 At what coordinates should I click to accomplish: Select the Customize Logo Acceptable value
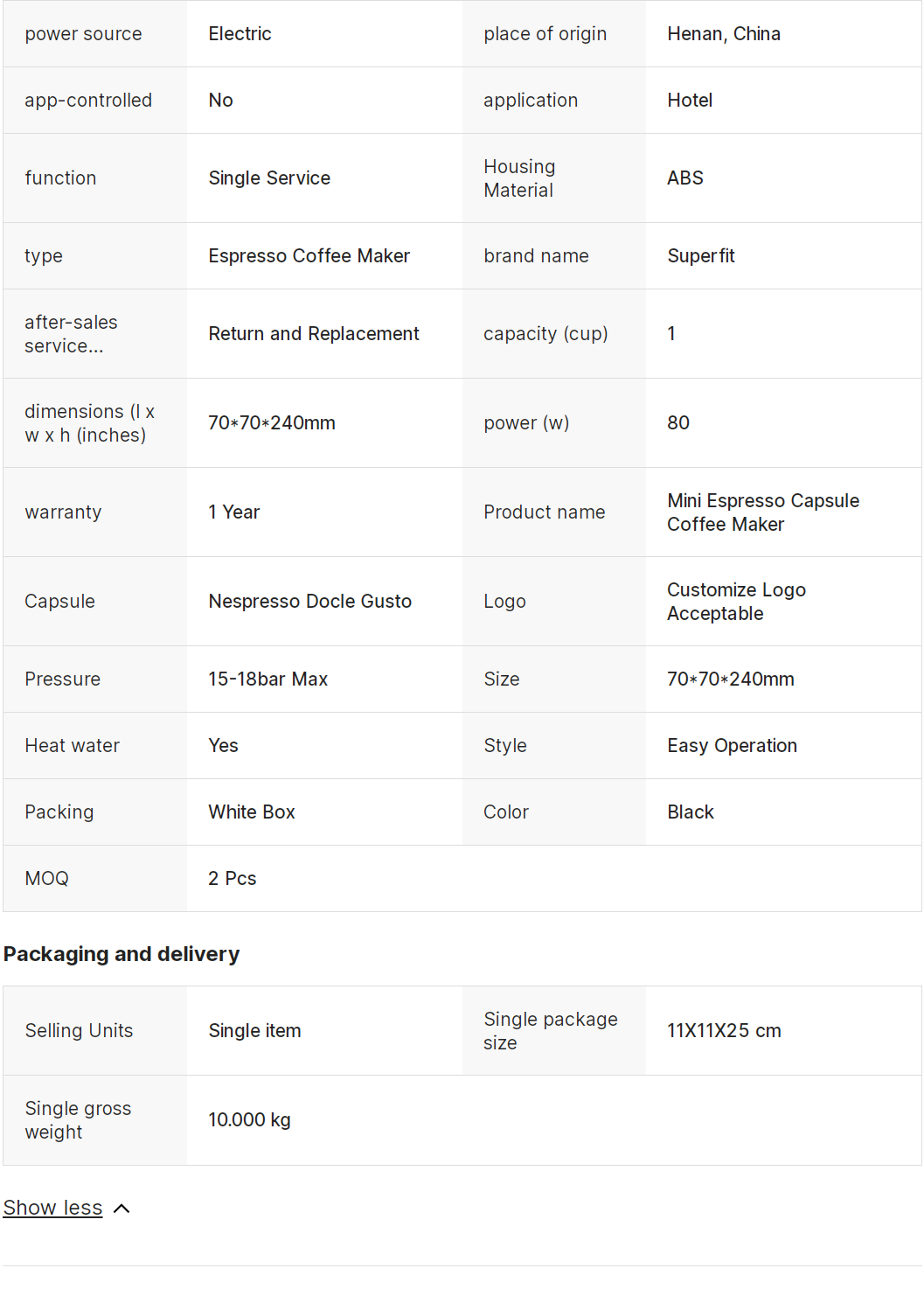point(736,602)
